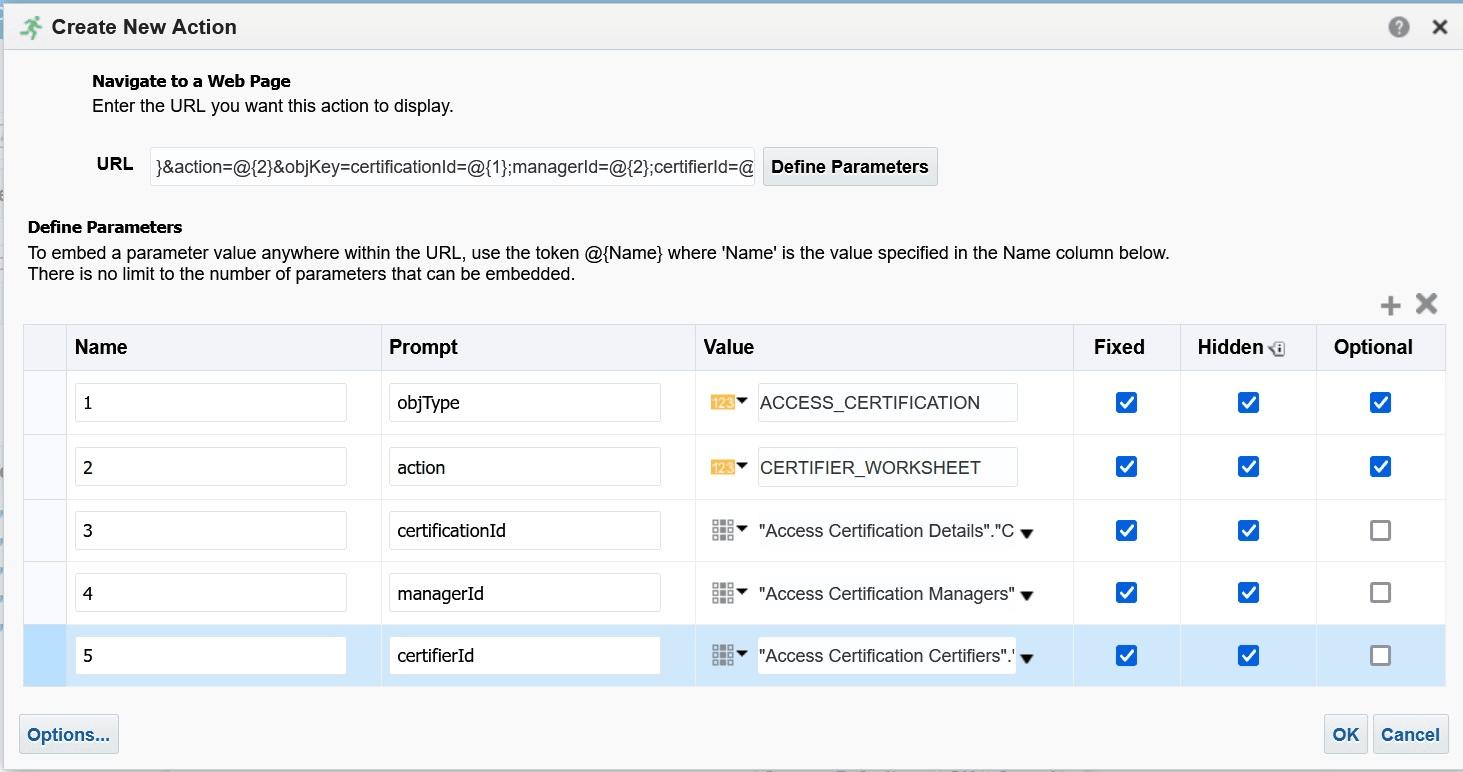The image size is (1463, 772).
Task: Edit the managerId prompt field
Action: pos(525,593)
